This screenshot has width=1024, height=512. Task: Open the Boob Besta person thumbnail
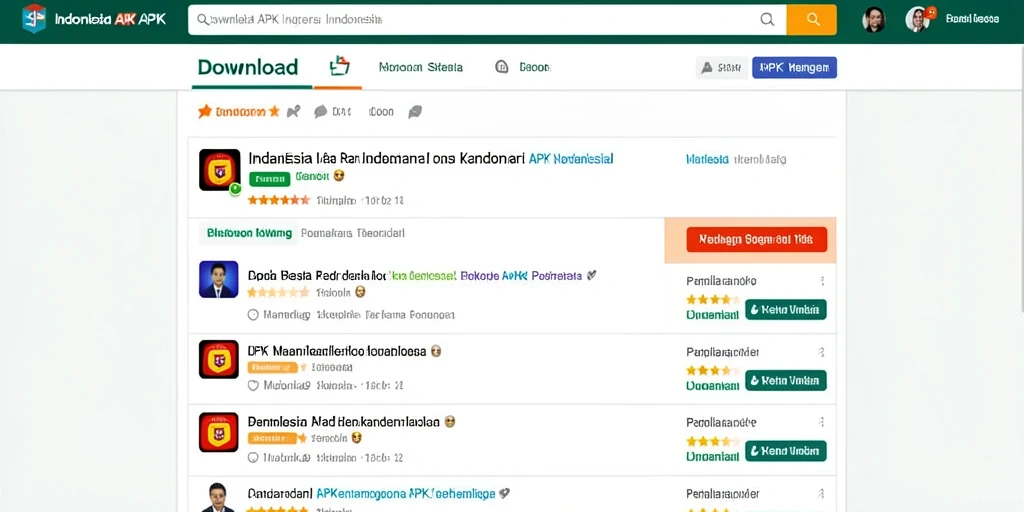coord(218,280)
